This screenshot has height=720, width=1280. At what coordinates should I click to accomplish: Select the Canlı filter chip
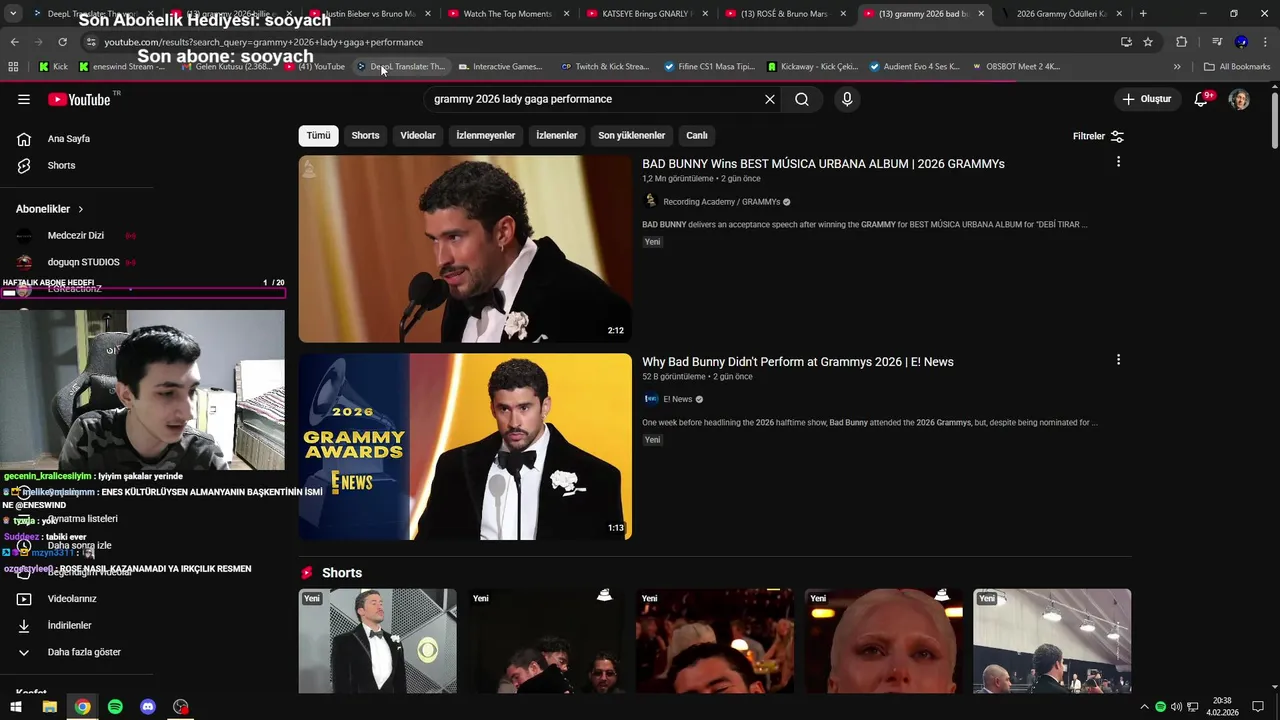coord(697,136)
